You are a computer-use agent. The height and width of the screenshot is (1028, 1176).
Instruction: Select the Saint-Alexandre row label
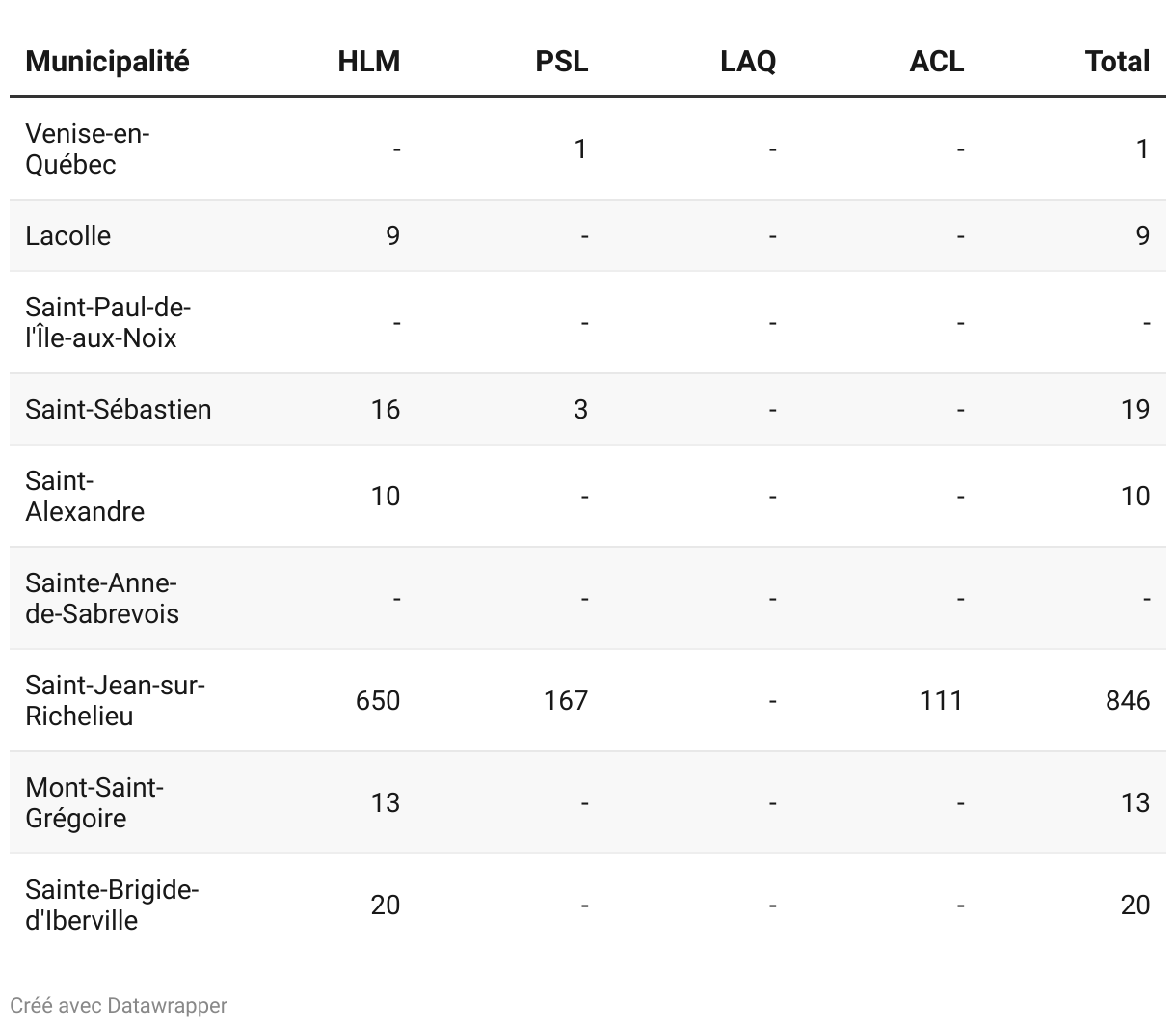click(x=85, y=496)
